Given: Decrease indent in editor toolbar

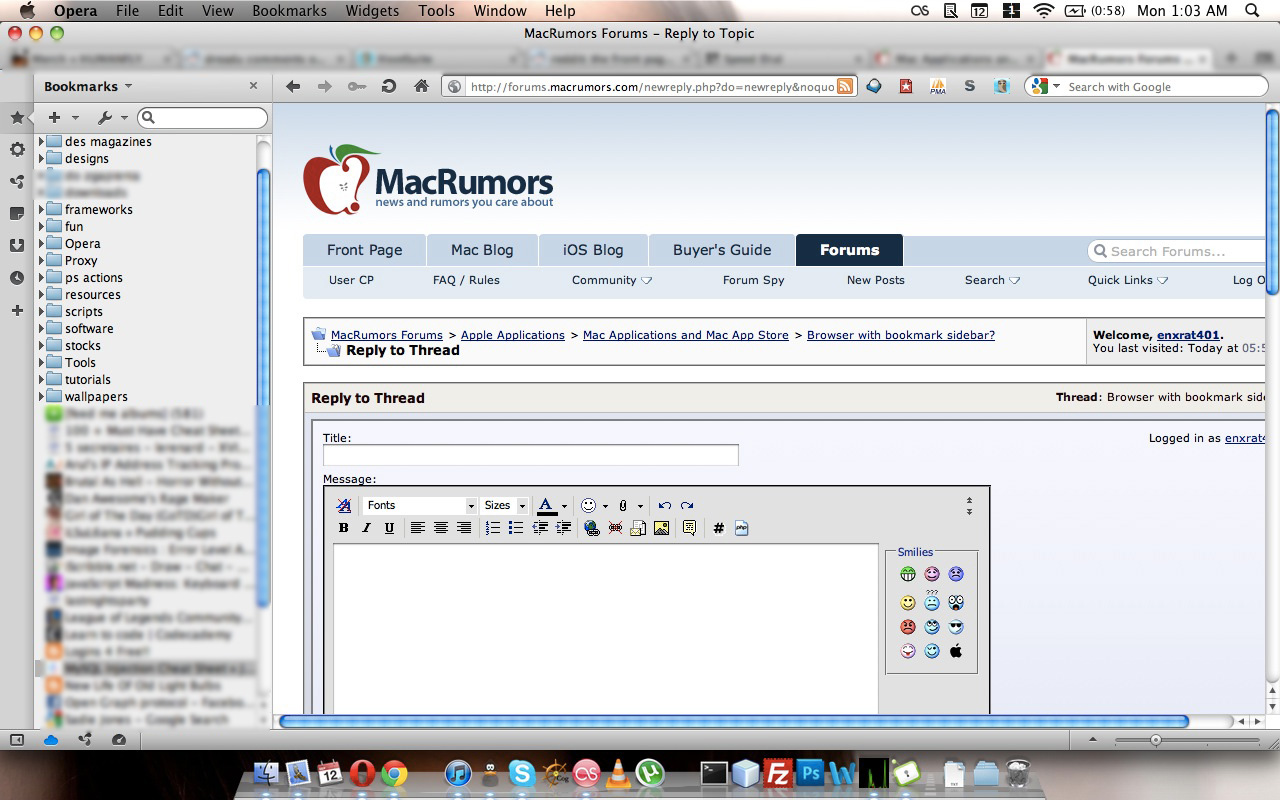Looking at the screenshot, I should pyautogui.click(x=540, y=528).
